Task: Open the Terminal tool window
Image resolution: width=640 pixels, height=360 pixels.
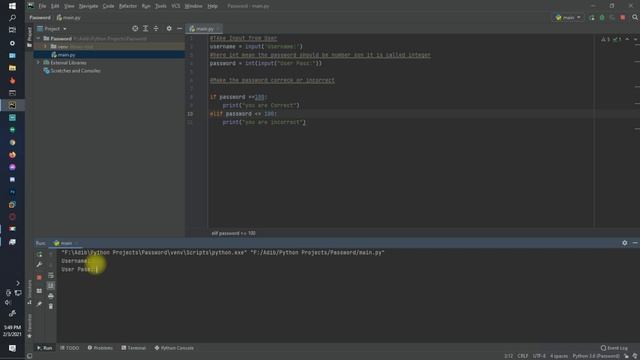Action: 133,348
